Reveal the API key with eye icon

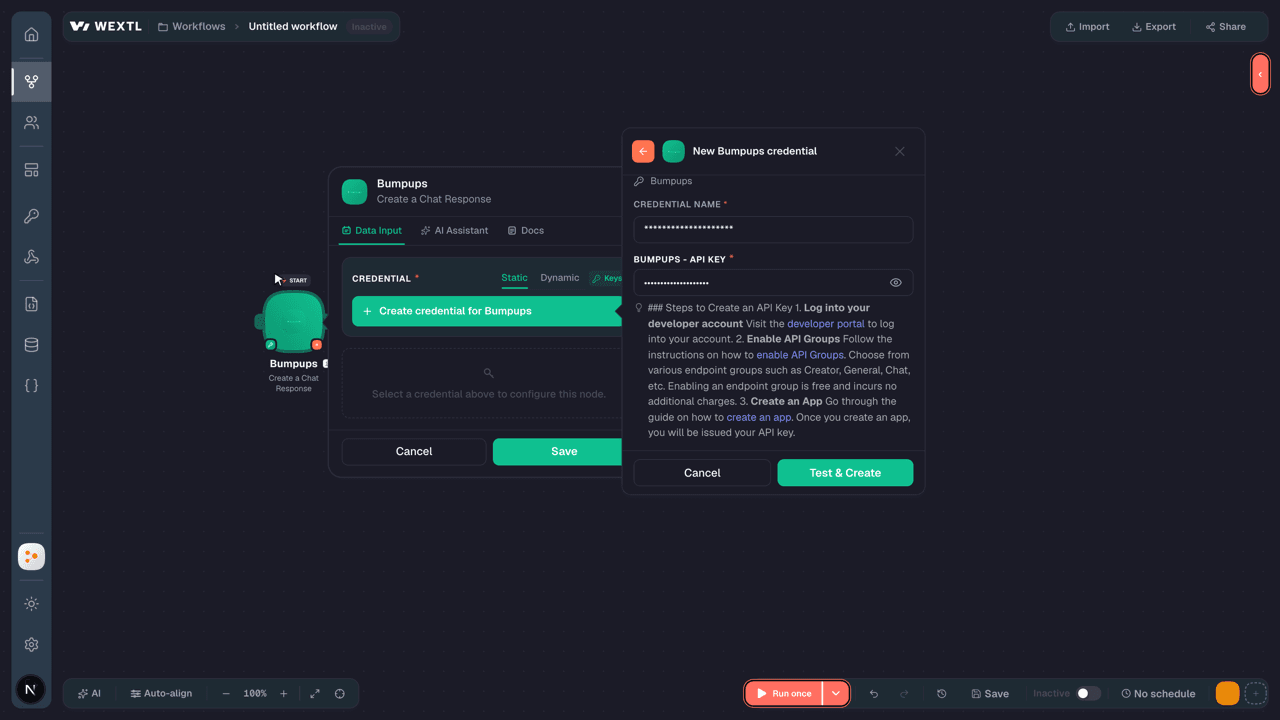(x=895, y=283)
